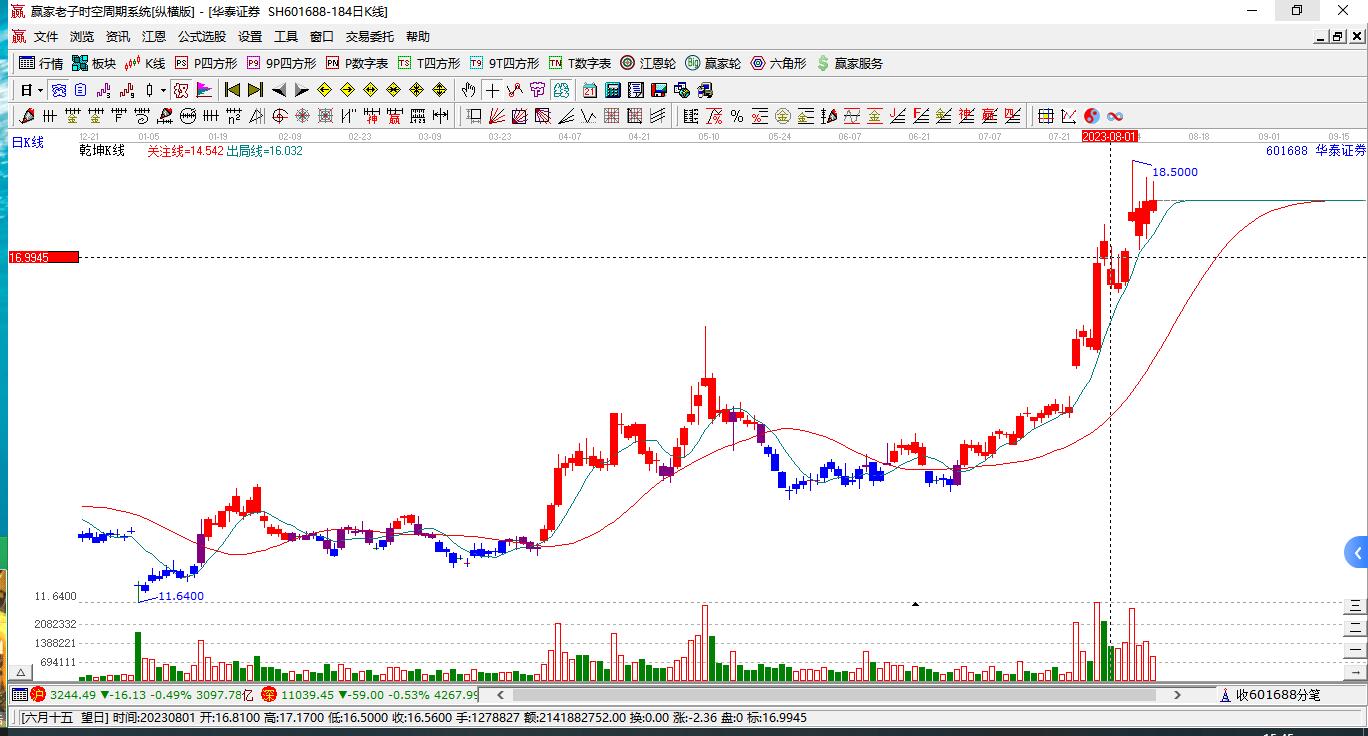Open the 文件 menu
1368x736 pixels.
click(46, 37)
